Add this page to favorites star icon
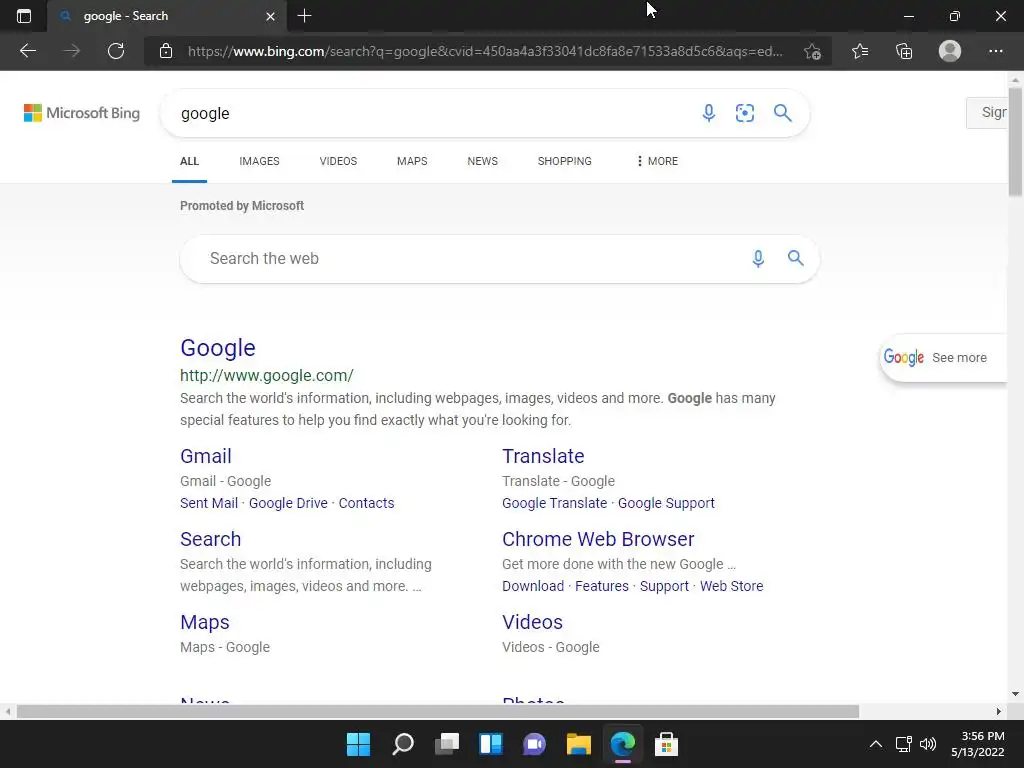 (812, 51)
